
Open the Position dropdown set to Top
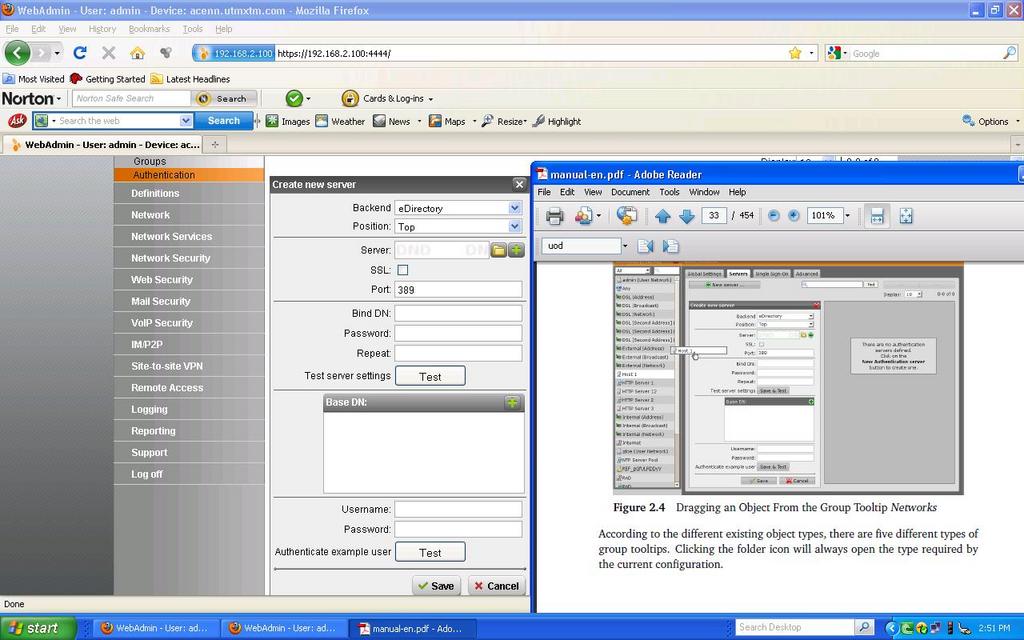[x=514, y=227]
